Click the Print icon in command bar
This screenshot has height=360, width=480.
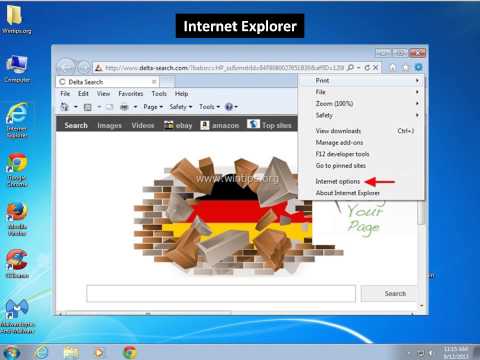[124, 107]
